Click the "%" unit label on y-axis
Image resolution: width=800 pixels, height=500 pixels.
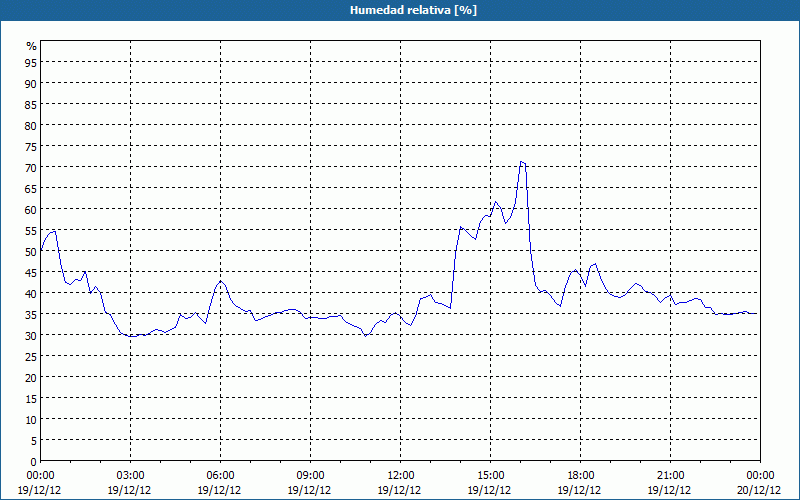click(32, 46)
